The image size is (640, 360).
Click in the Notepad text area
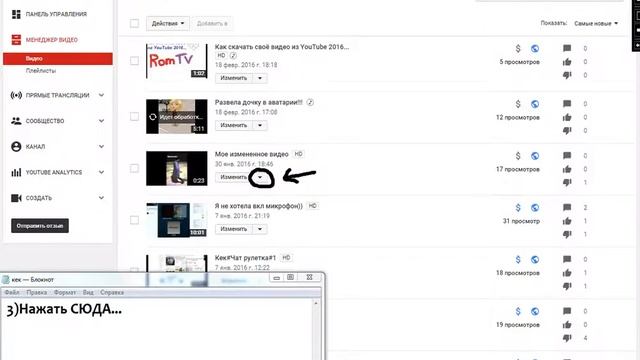(x=157, y=329)
